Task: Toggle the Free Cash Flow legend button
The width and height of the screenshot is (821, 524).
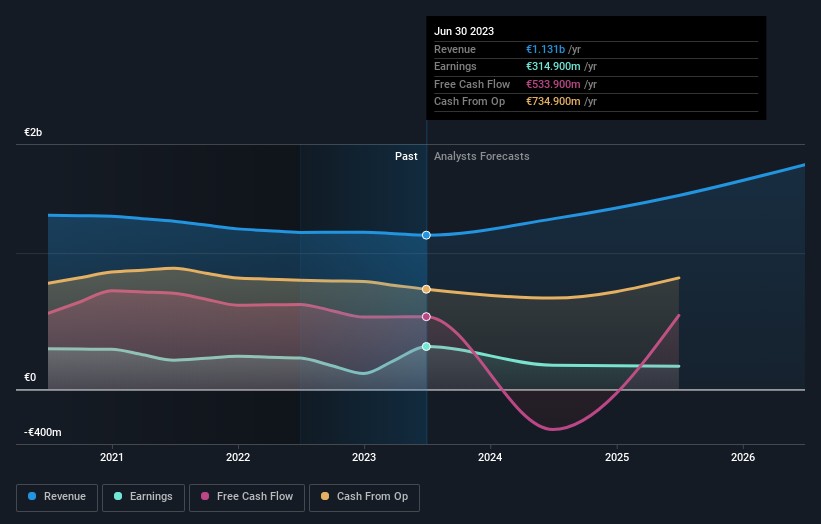Action: pos(247,497)
